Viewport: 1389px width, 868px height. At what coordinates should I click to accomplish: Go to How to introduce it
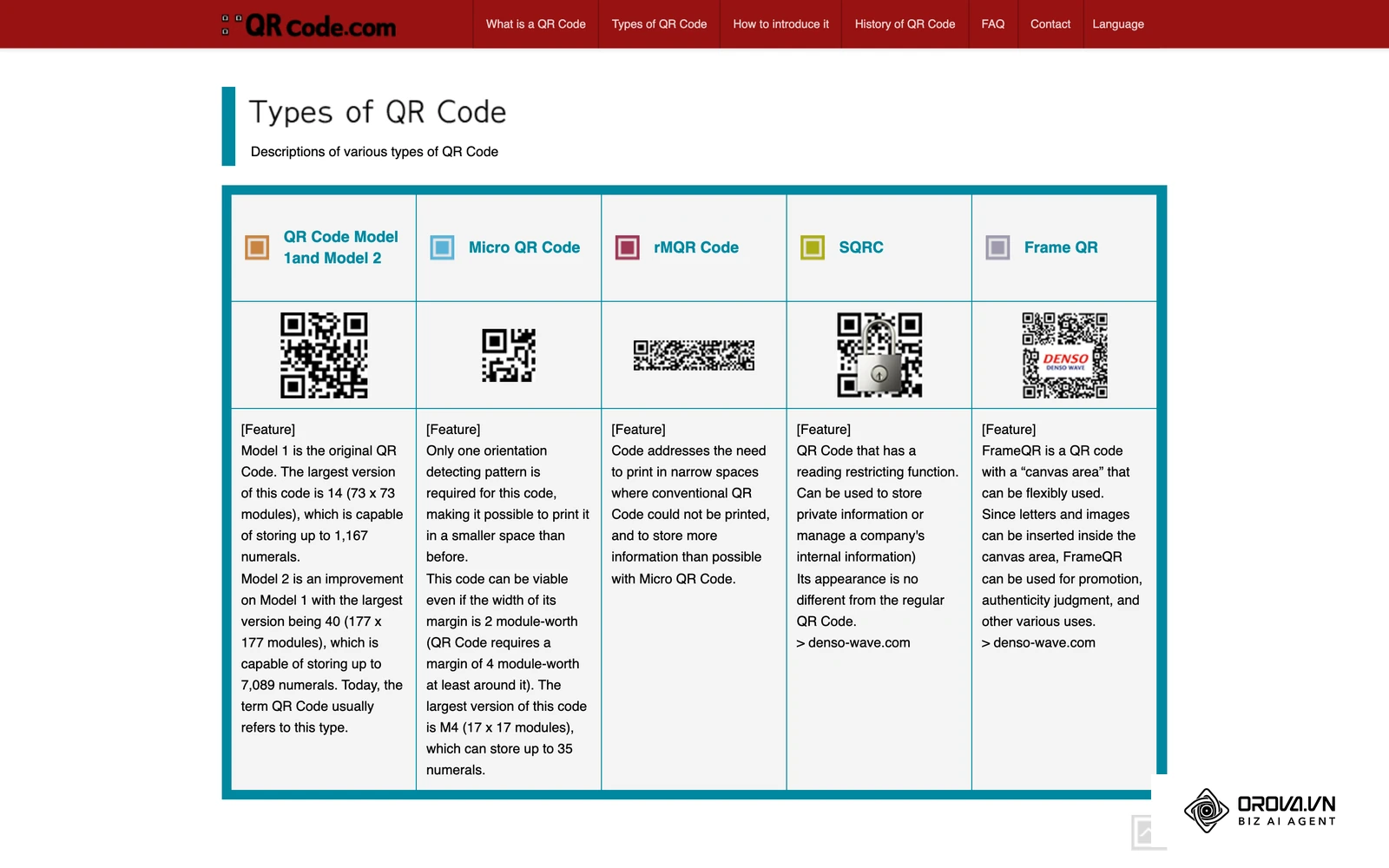coord(780,24)
